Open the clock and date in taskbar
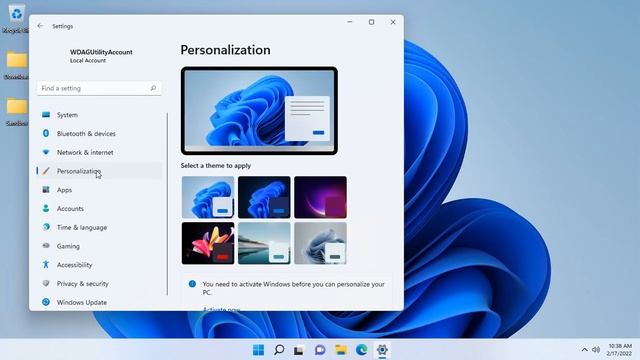Viewport: 640px width, 360px height. [620, 350]
